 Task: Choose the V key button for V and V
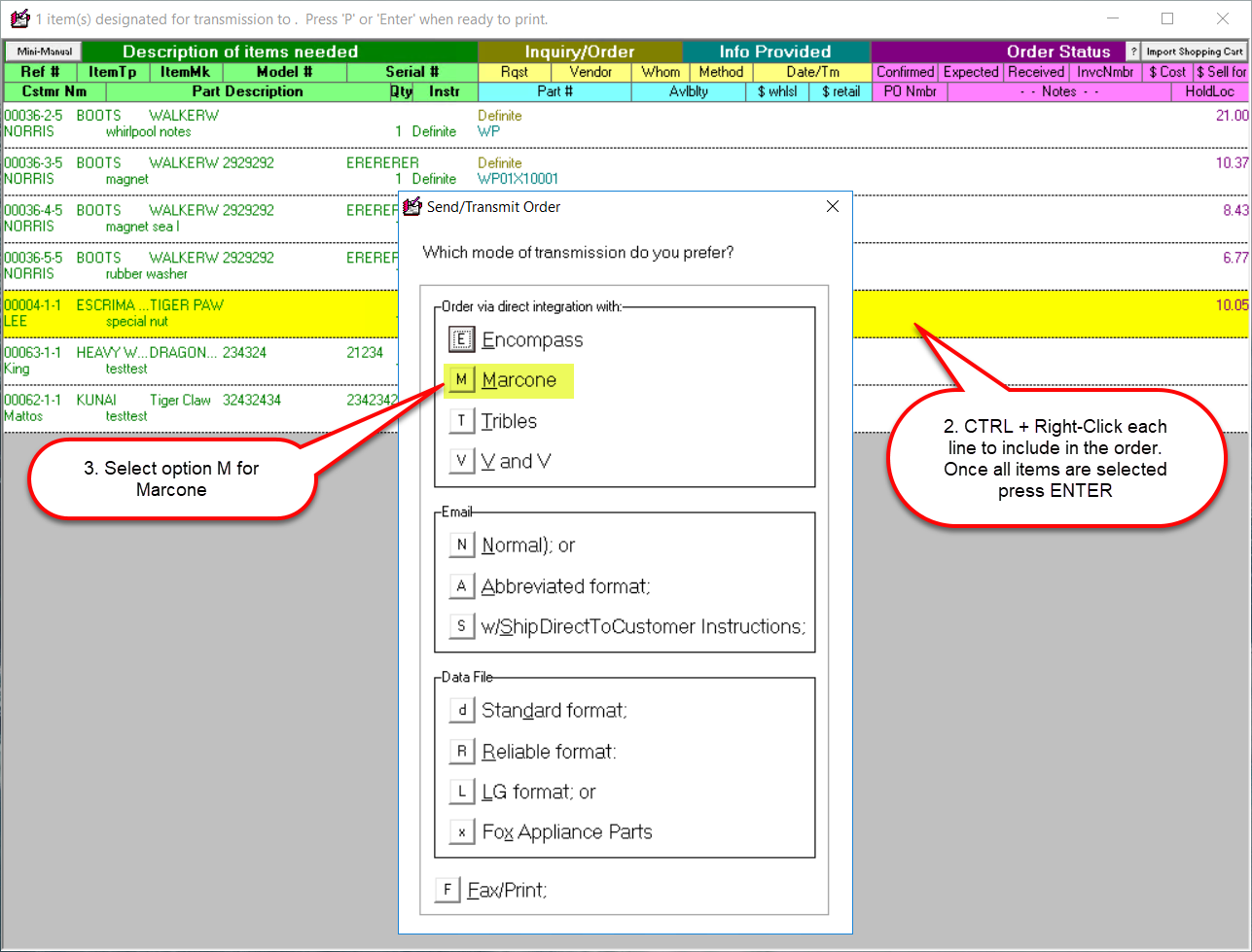(462, 461)
